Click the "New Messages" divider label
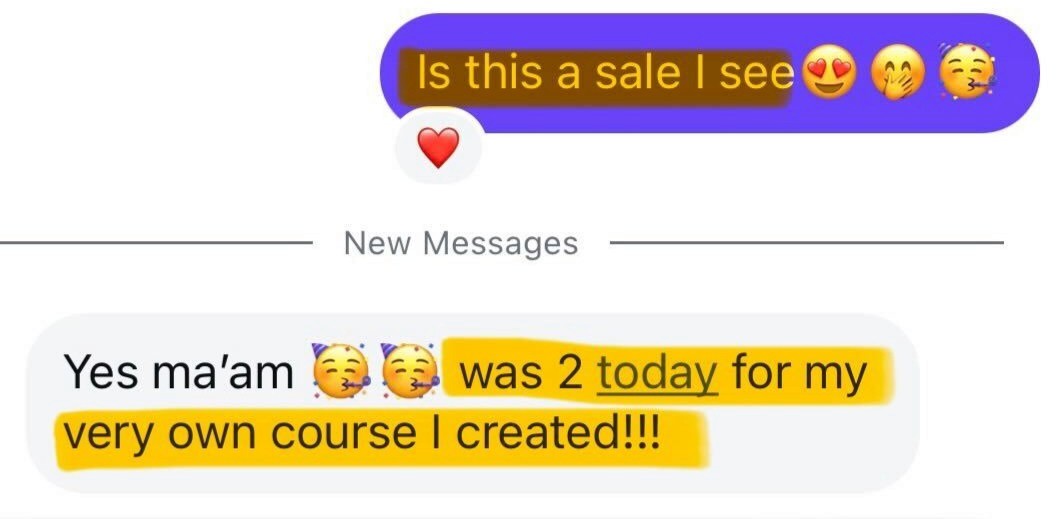 click(461, 243)
